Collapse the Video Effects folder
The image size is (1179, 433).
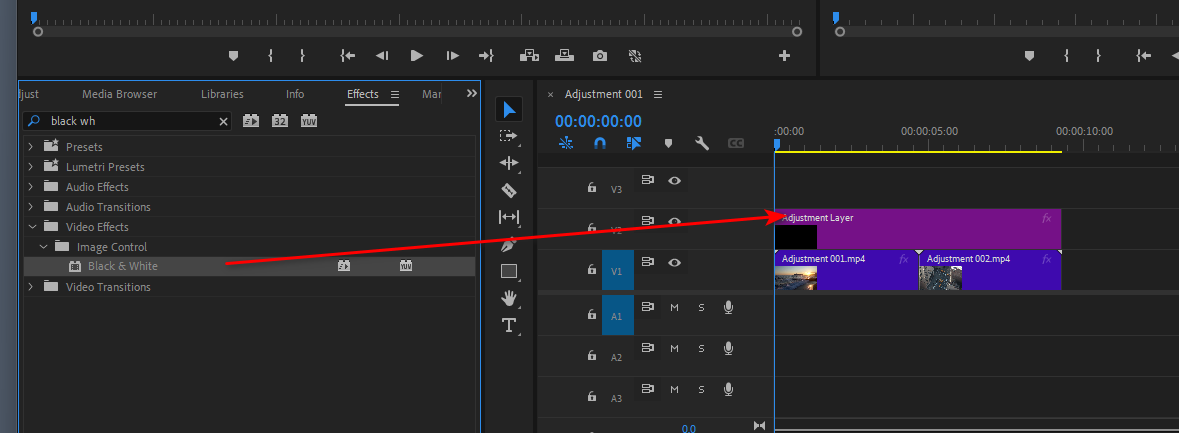tap(30, 227)
